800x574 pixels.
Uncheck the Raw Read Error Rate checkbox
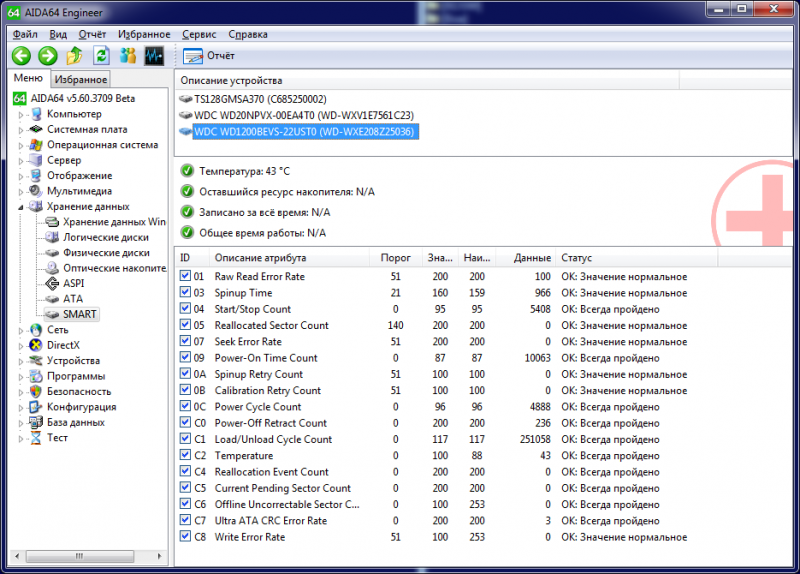pyautogui.click(x=185, y=276)
